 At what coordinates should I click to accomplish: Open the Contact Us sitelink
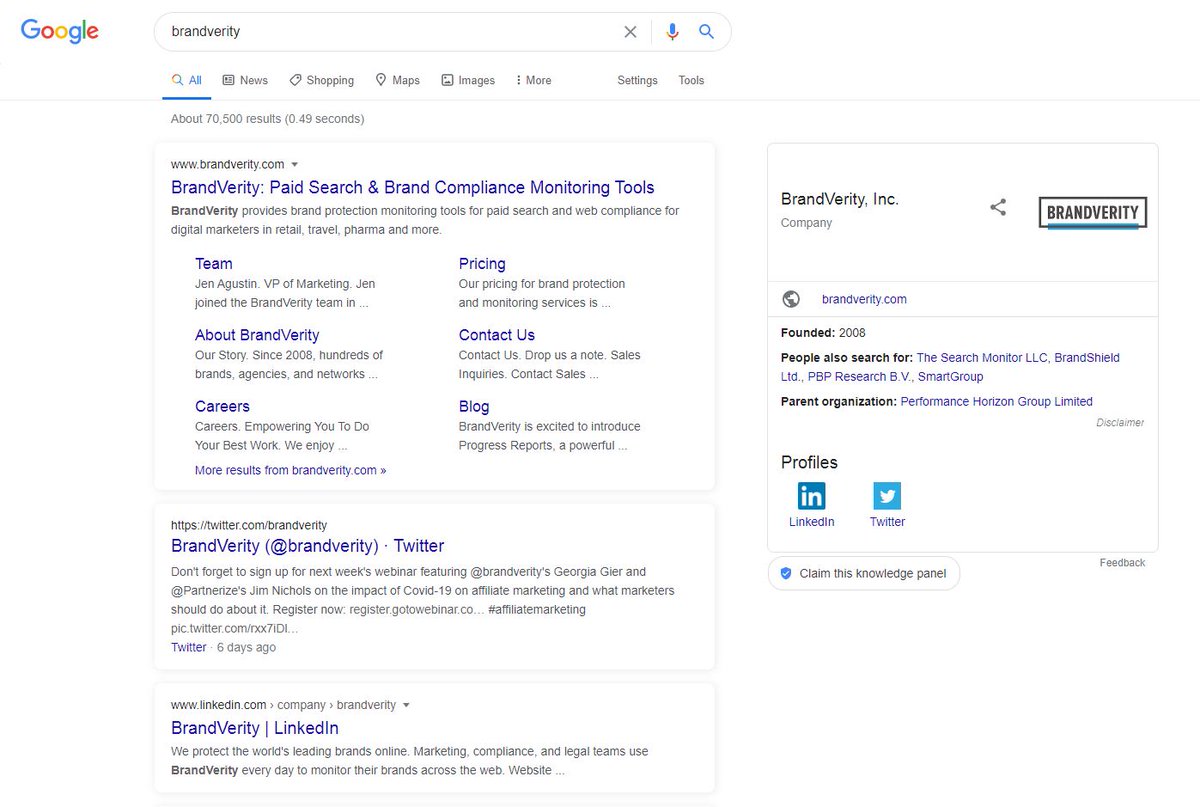(x=497, y=335)
